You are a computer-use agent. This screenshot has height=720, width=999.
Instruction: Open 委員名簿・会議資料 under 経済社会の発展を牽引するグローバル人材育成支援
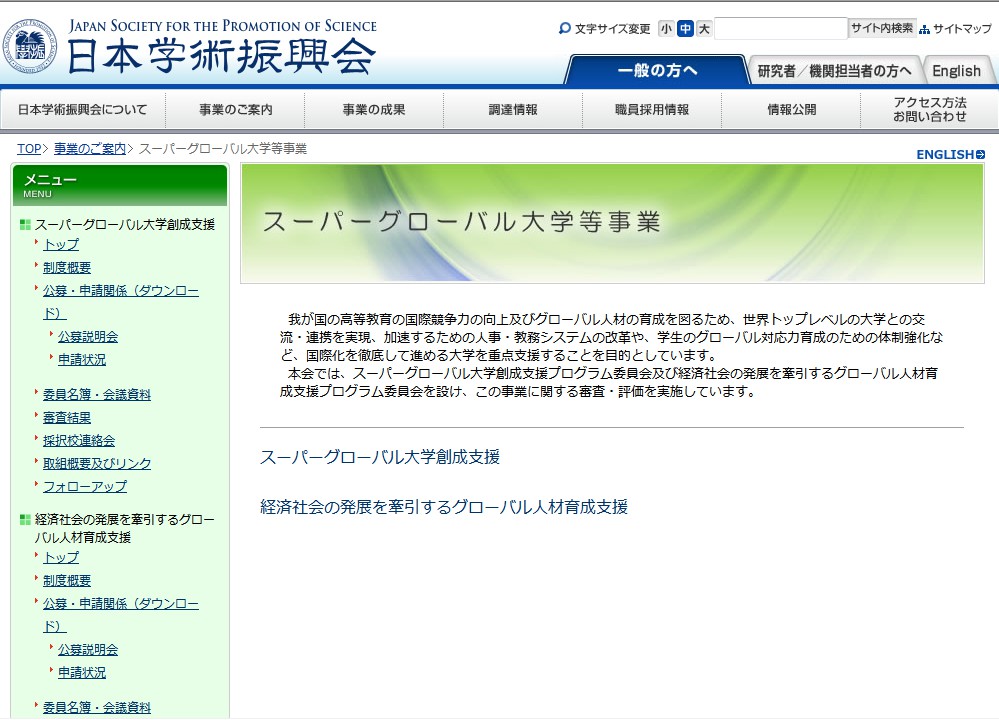97,707
